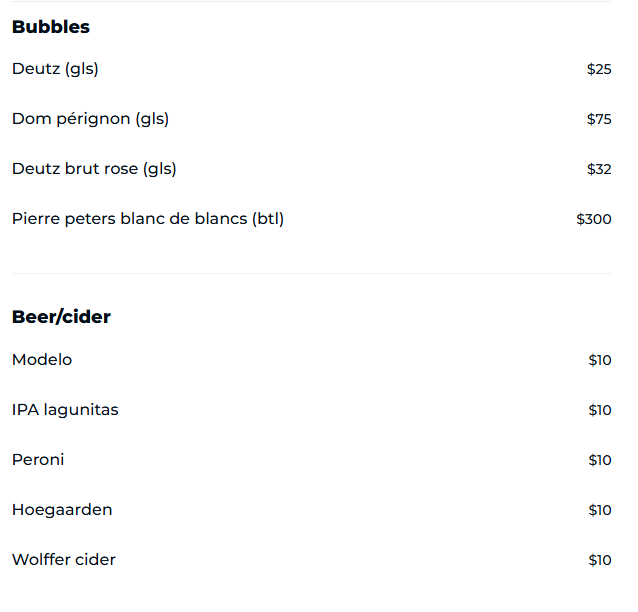Click the $32 brut rose price
638x612 pixels.
click(x=599, y=169)
